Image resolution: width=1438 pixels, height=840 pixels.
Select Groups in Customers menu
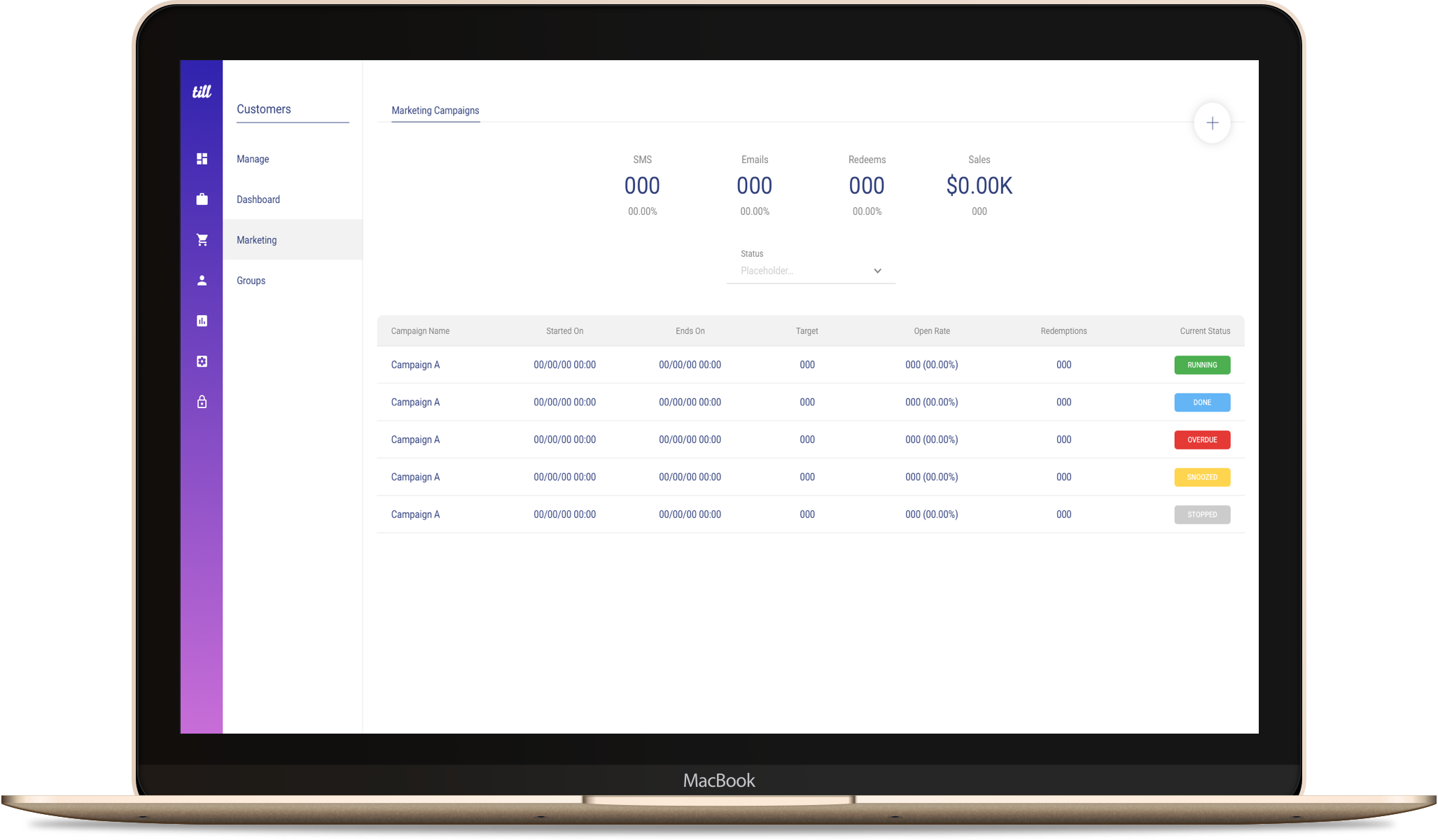tap(251, 281)
